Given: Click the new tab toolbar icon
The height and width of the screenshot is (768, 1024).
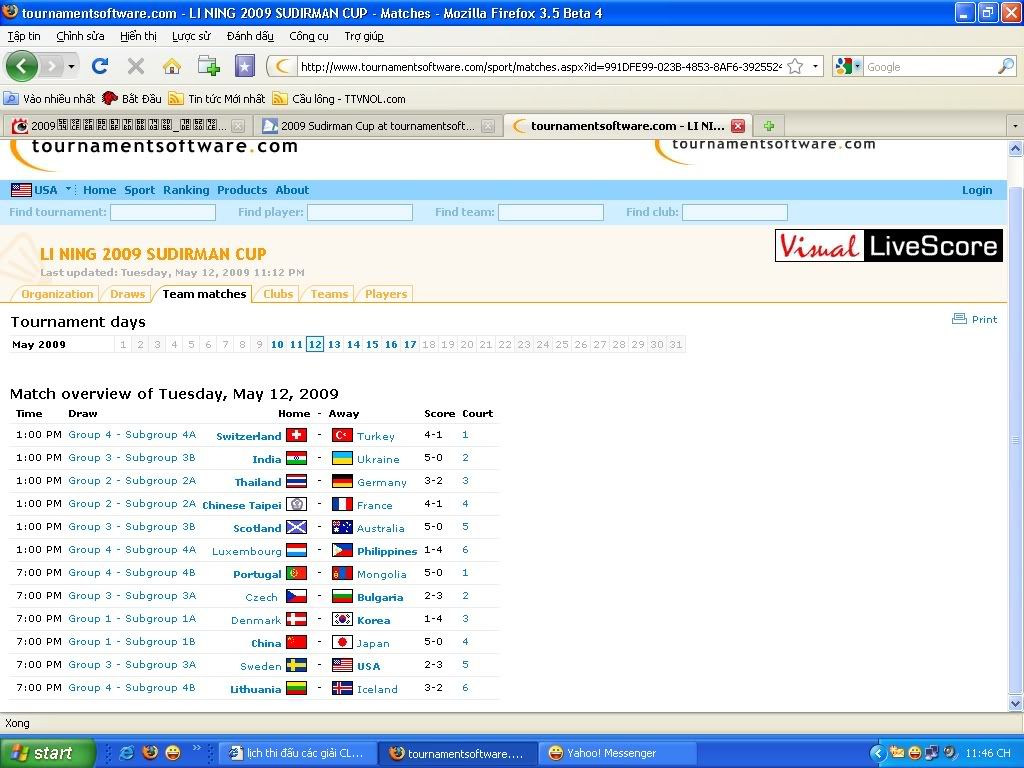Looking at the screenshot, I should 208,66.
